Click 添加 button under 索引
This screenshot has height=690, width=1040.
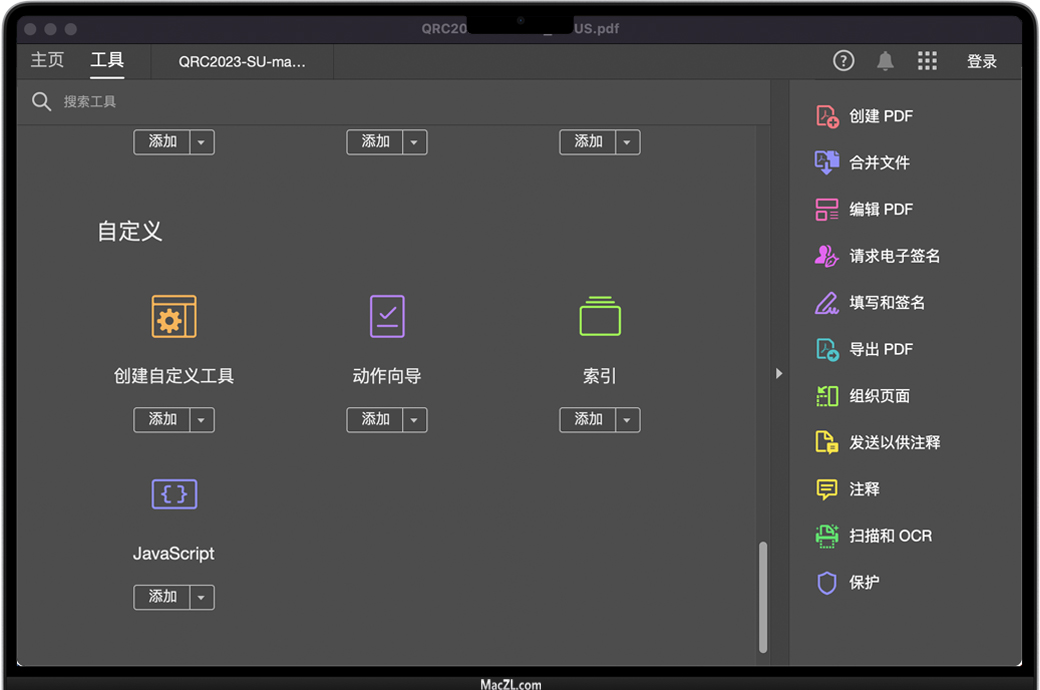588,420
